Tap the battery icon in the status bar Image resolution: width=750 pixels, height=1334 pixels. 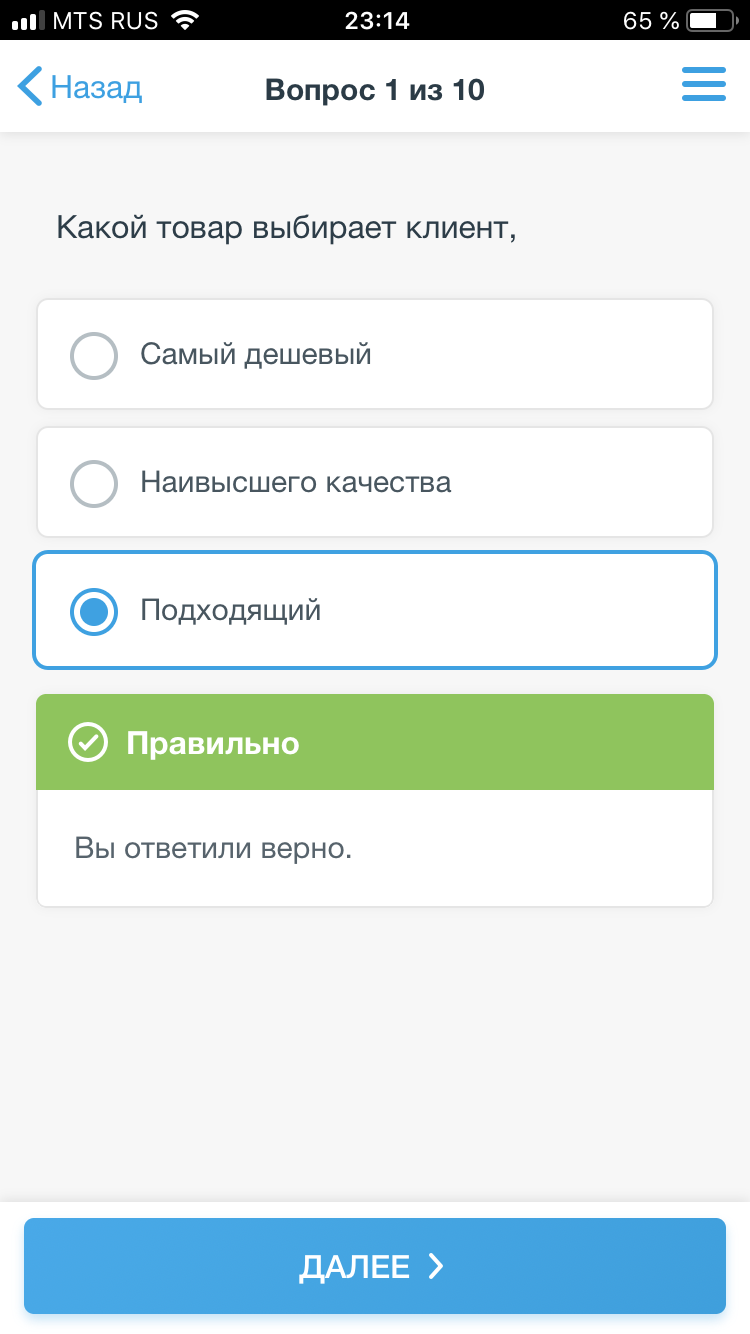coord(710,20)
